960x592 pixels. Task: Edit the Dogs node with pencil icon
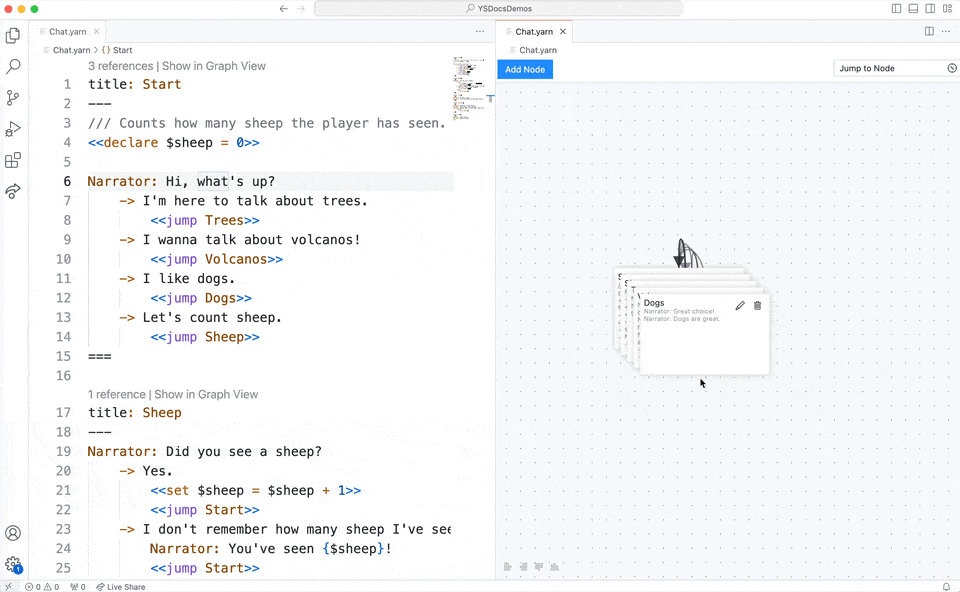(740, 305)
